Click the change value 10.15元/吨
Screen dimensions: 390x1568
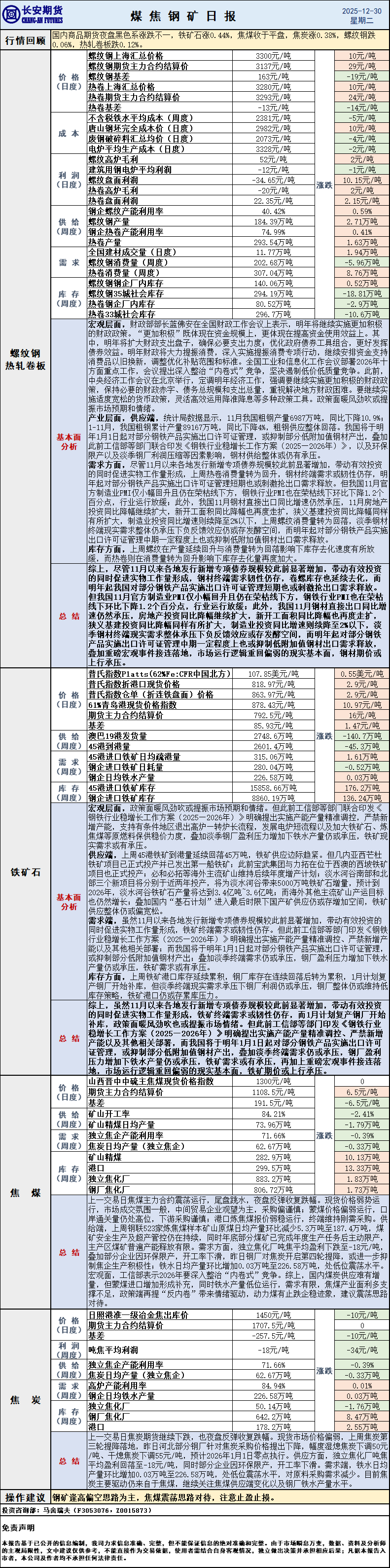(x=361, y=180)
